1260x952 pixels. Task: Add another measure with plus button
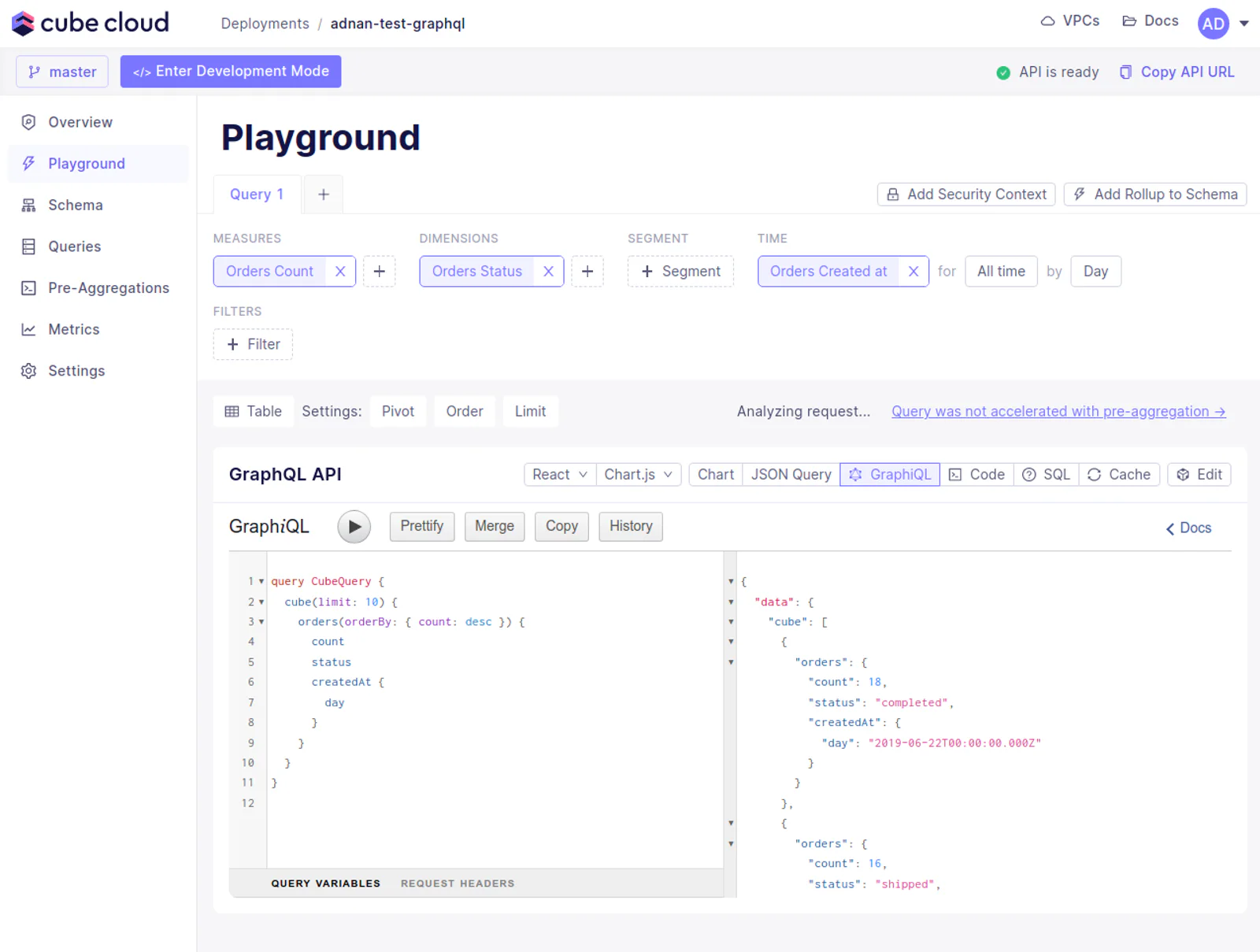379,272
